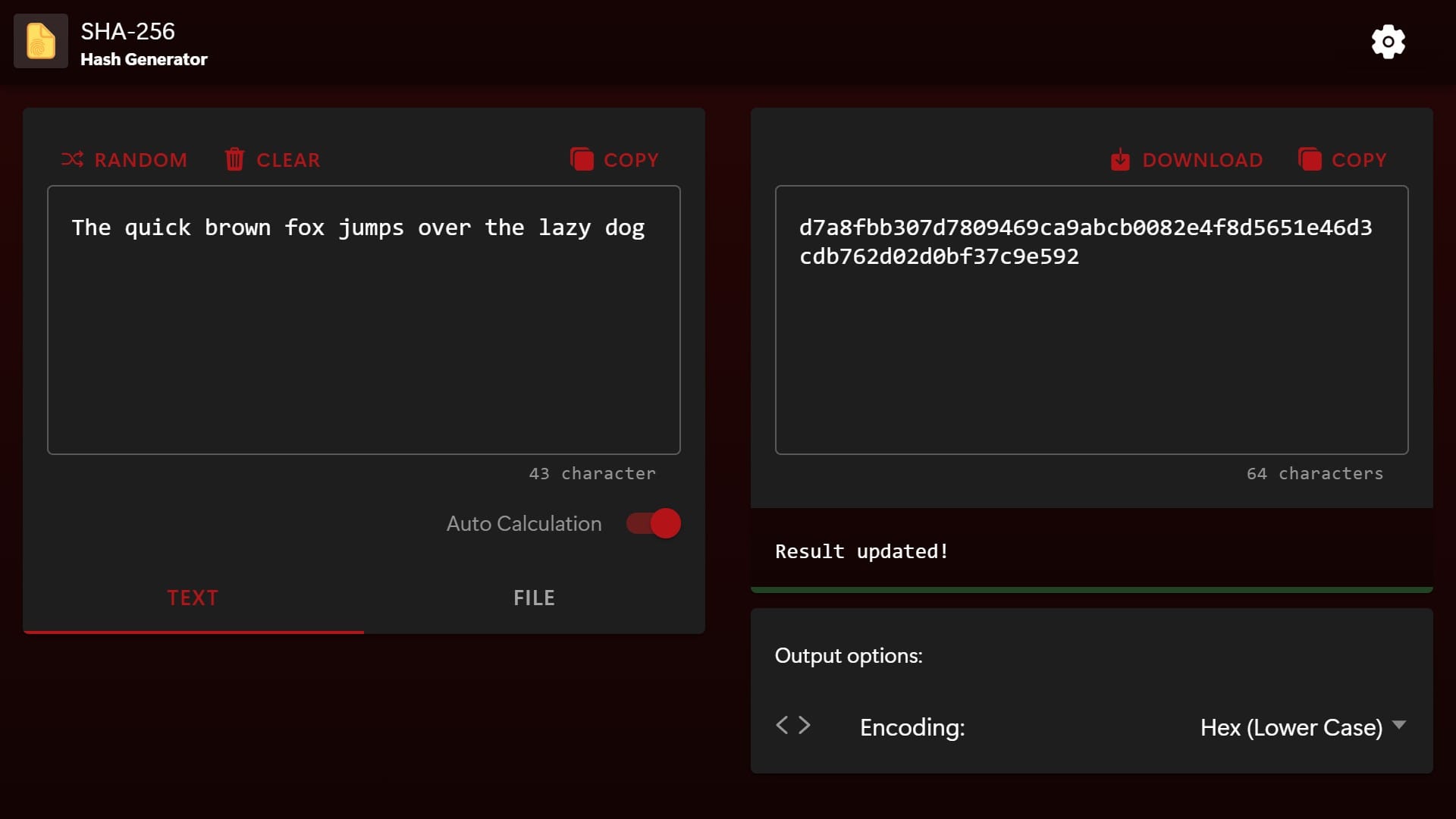Open the Hex (Lower Case) encoding selector
This screenshot has width=1456, height=819.
pos(1291,727)
